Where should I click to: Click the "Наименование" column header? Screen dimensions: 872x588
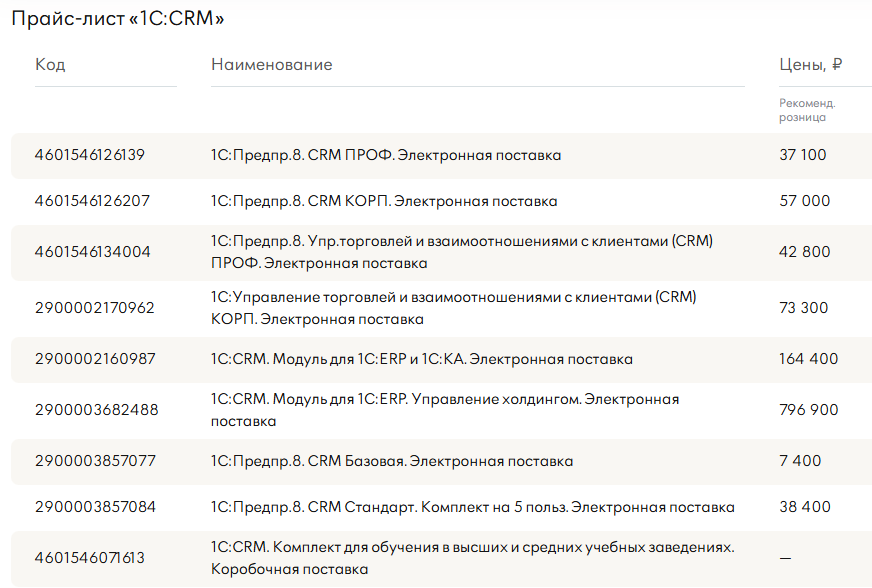click(x=271, y=65)
